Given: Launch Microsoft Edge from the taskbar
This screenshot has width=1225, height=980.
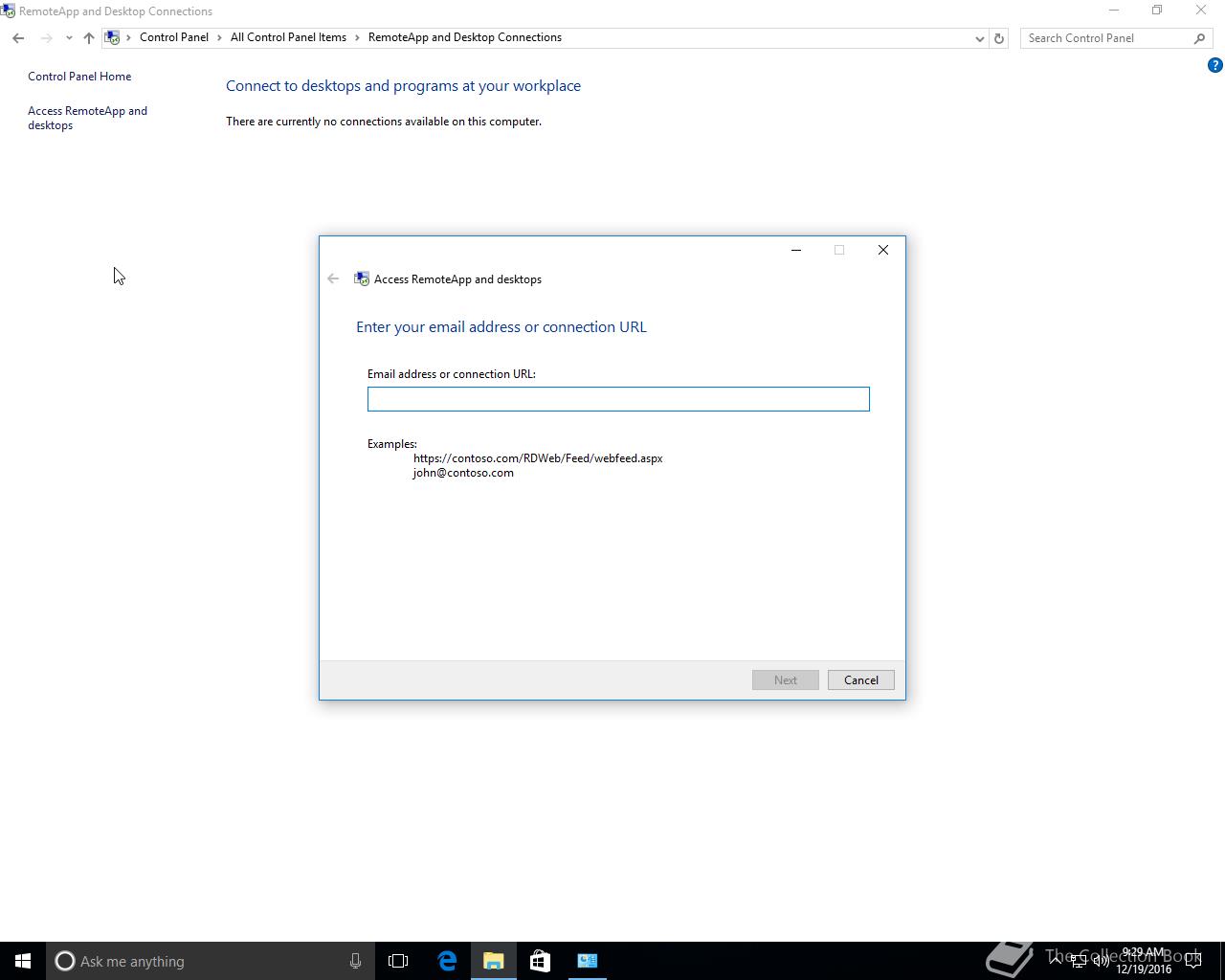Looking at the screenshot, I should 447,961.
